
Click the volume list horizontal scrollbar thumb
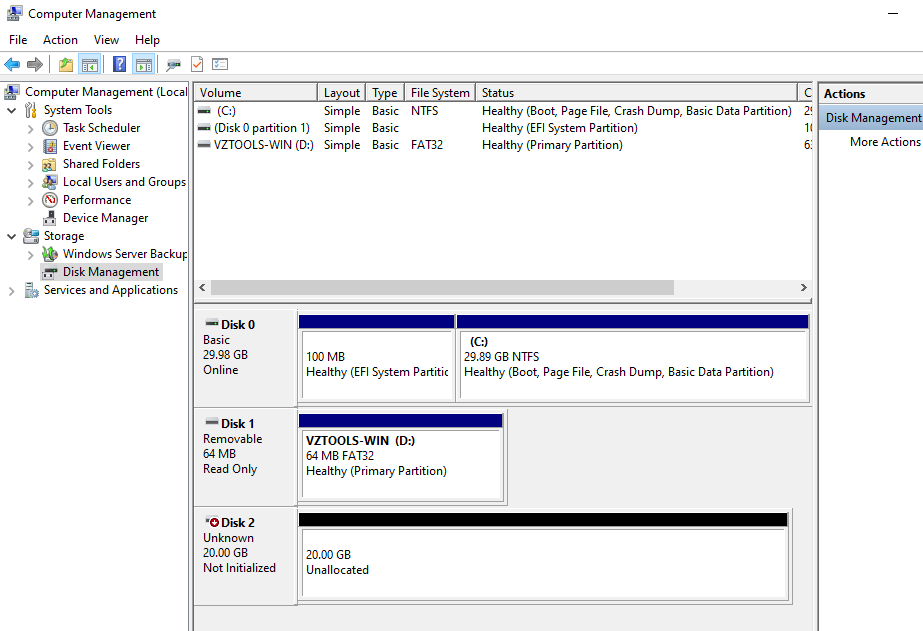(442, 287)
